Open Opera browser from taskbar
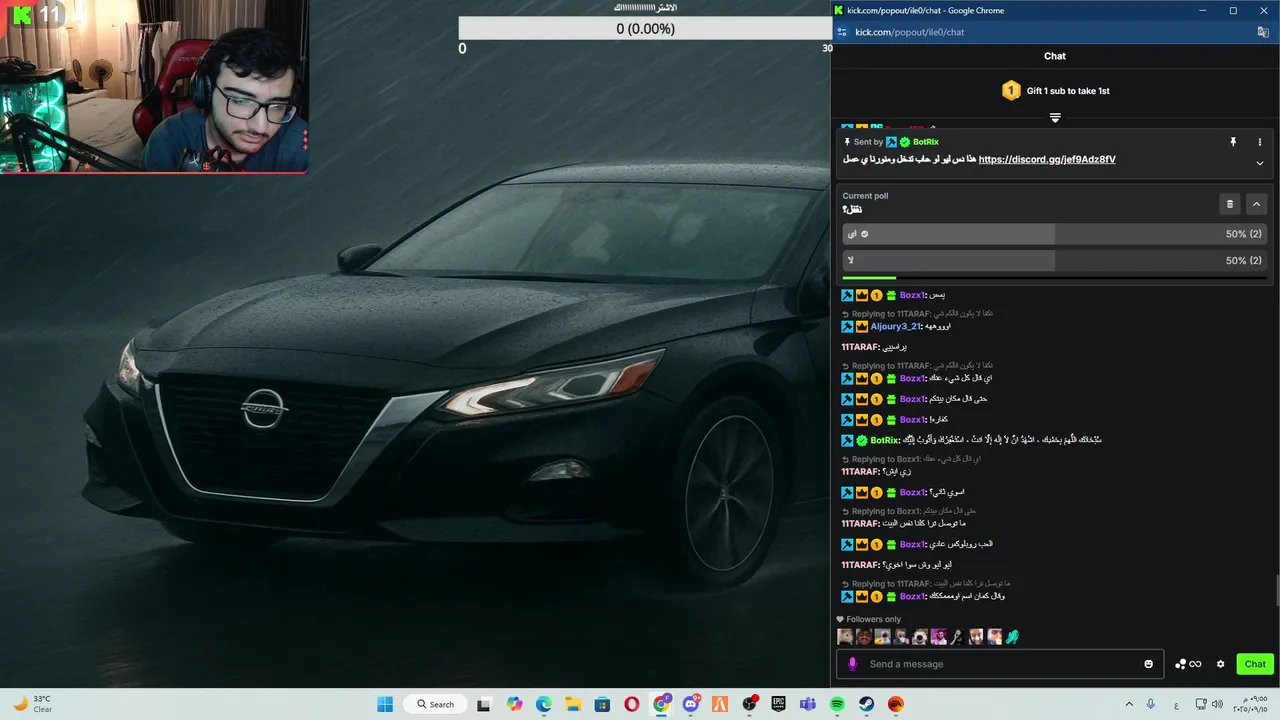Screen dimensions: 1280x720 [x=631, y=704]
